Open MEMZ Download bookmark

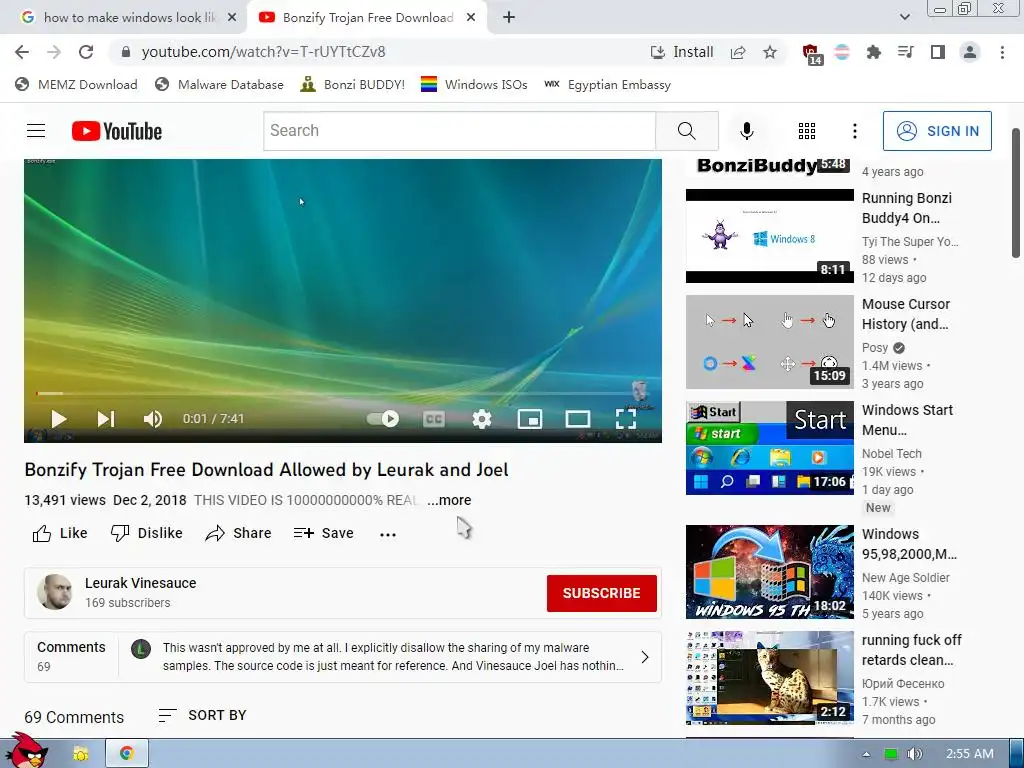(x=76, y=84)
